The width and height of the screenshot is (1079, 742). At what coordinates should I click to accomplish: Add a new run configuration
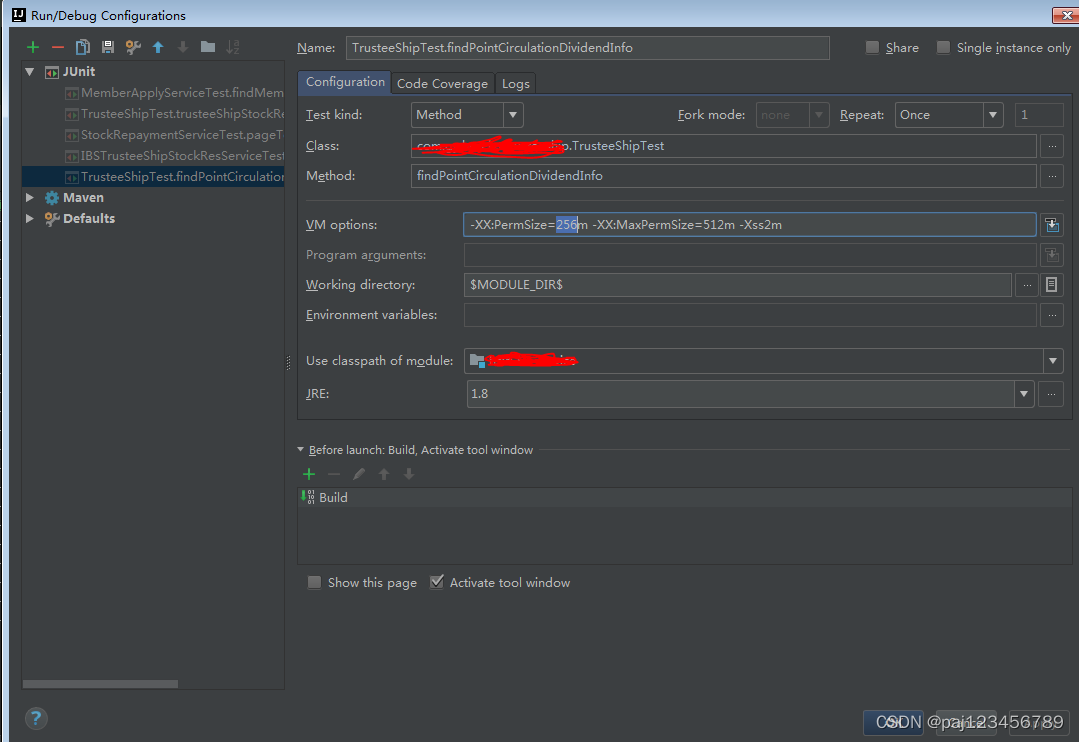tap(33, 47)
